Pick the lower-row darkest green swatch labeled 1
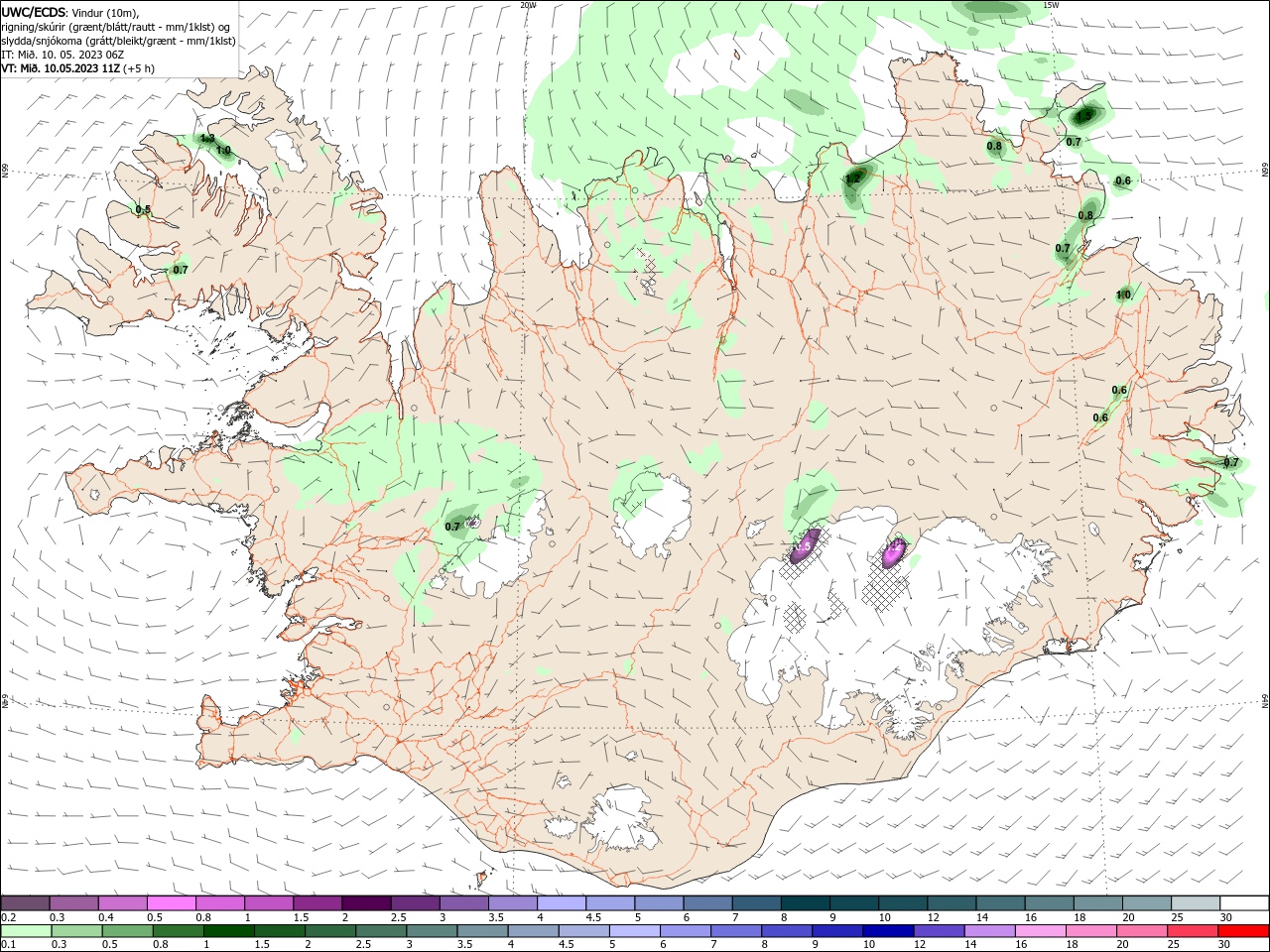1270x952 pixels. tap(228, 931)
